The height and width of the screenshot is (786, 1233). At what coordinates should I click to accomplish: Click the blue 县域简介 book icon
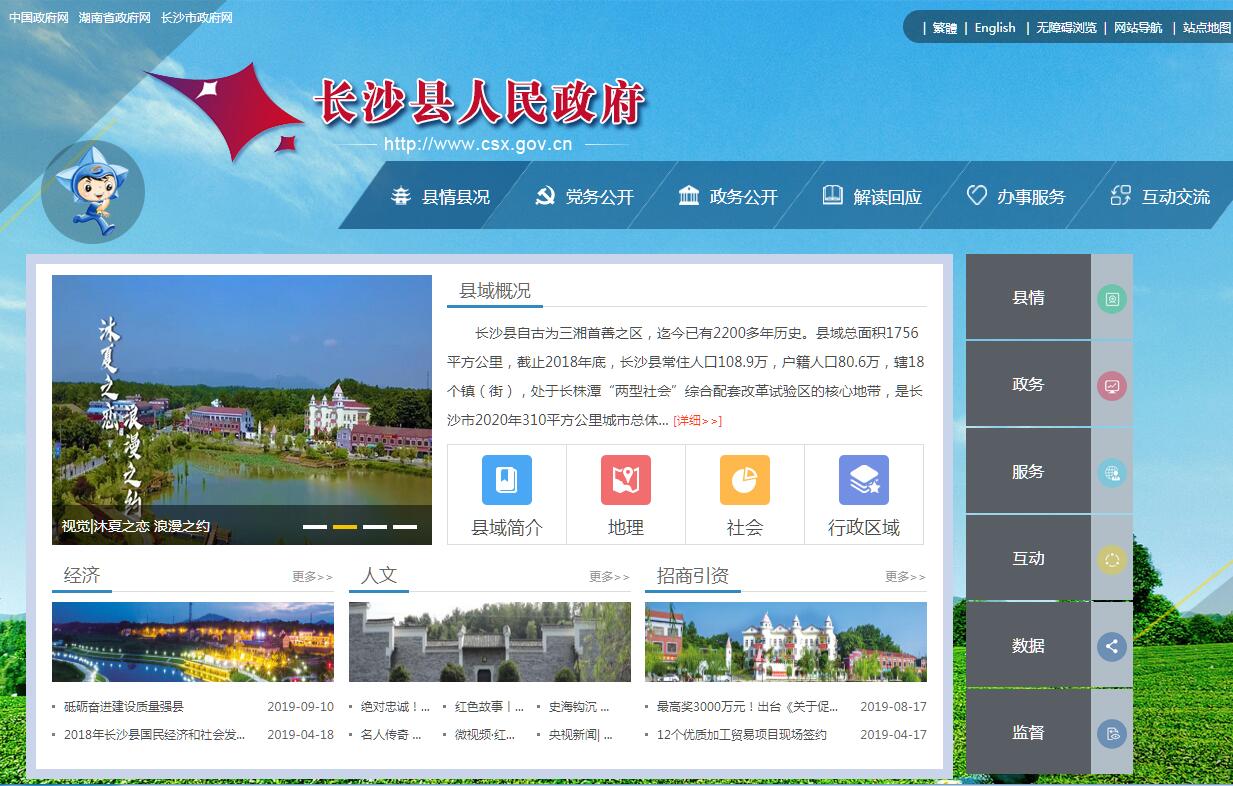point(507,480)
